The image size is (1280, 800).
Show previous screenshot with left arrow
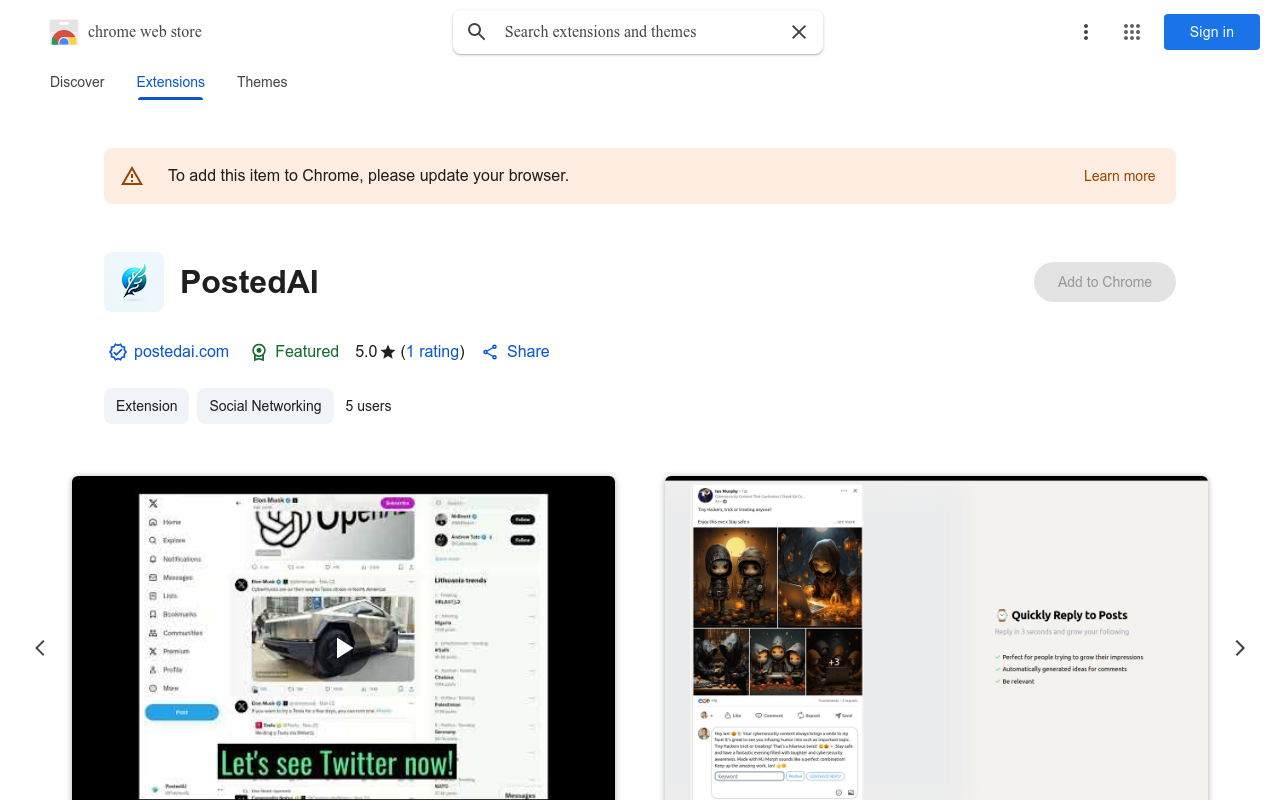point(40,648)
